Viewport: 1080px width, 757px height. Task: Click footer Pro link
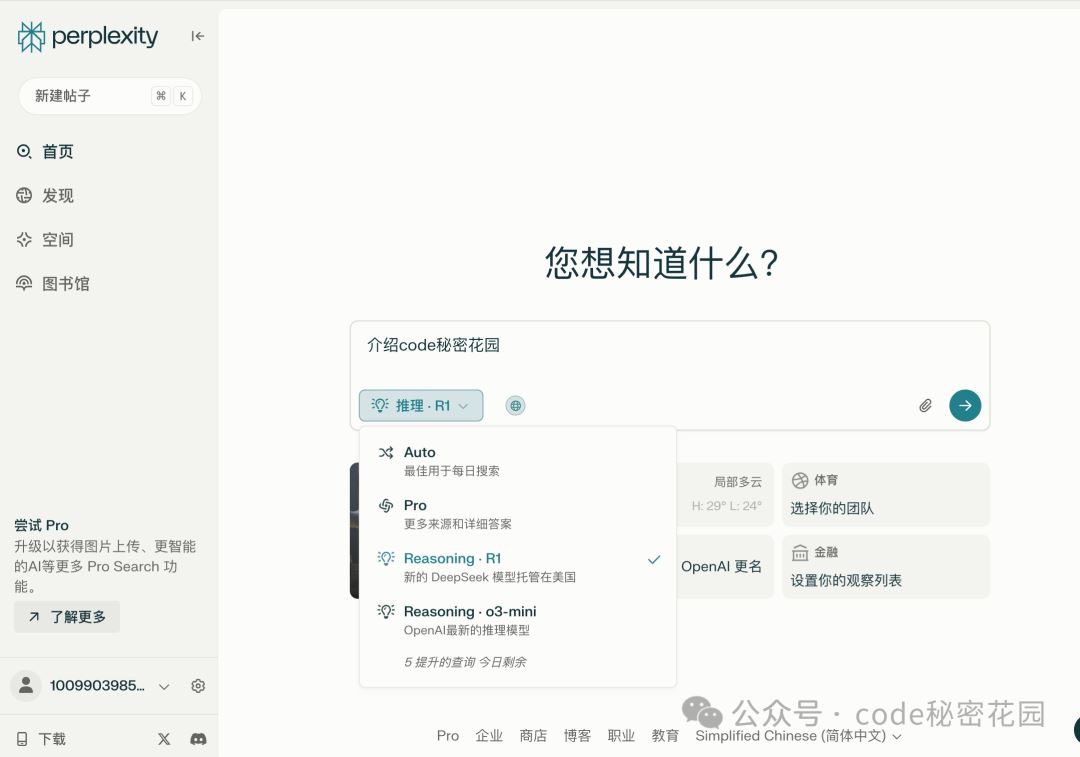tap(448, 736)
